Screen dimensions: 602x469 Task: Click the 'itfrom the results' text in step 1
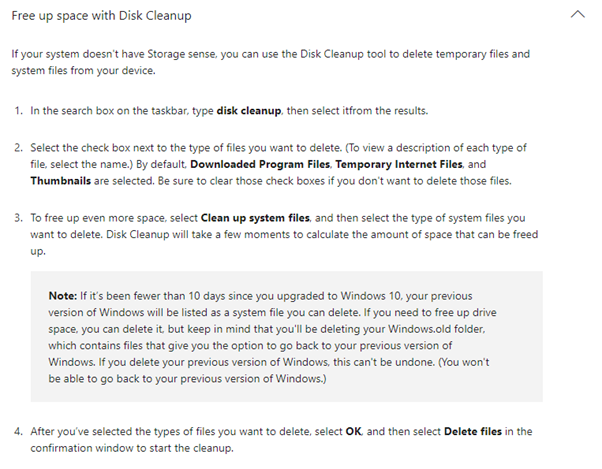[385, 111]
